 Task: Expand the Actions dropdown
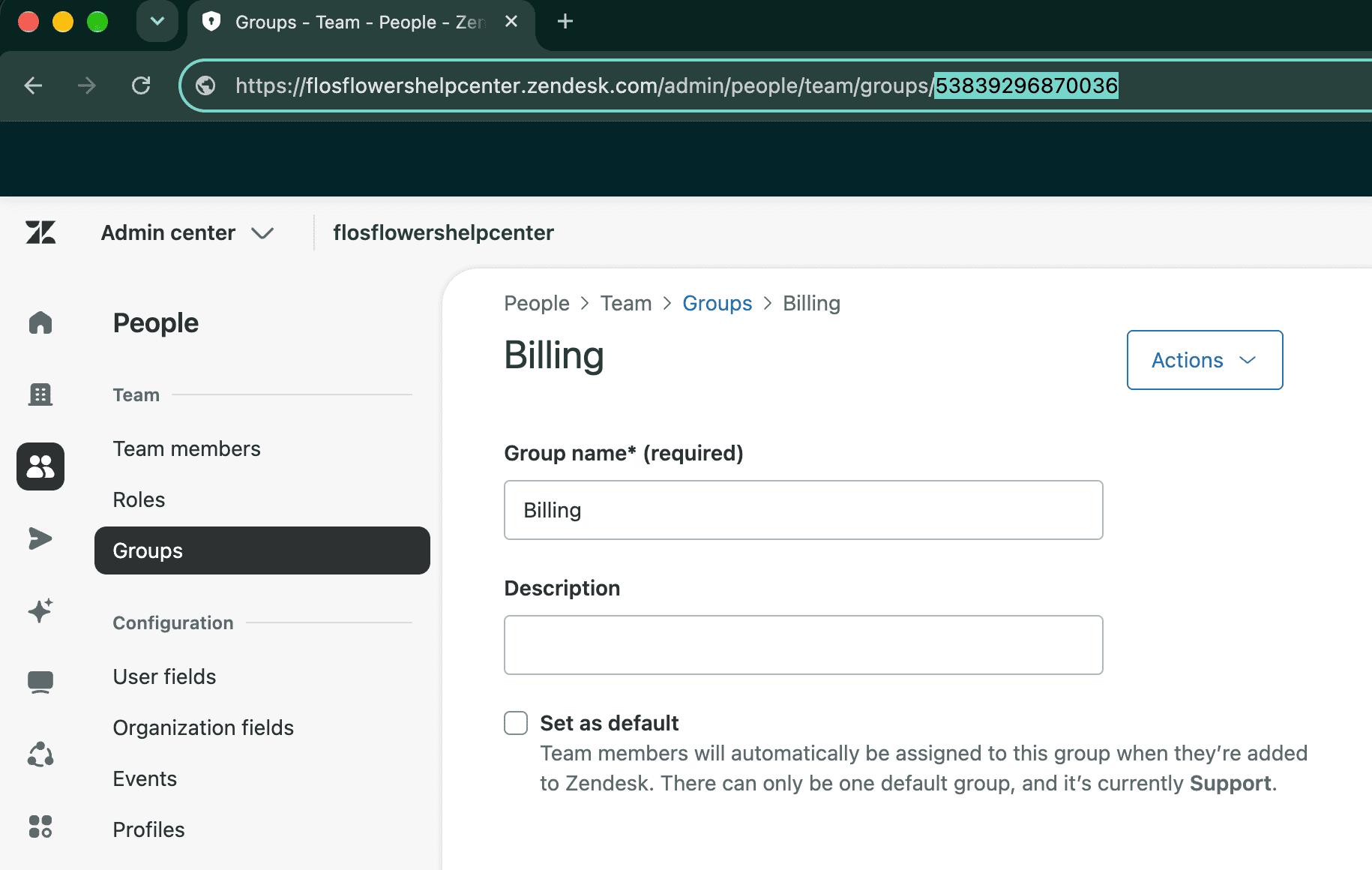[1205, 360]
